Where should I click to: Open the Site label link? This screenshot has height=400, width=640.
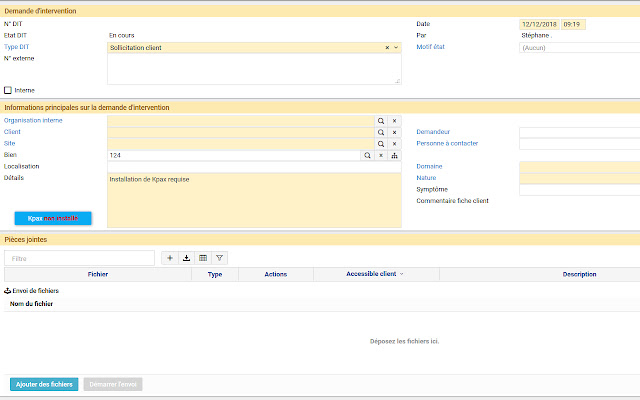(9, 143)
